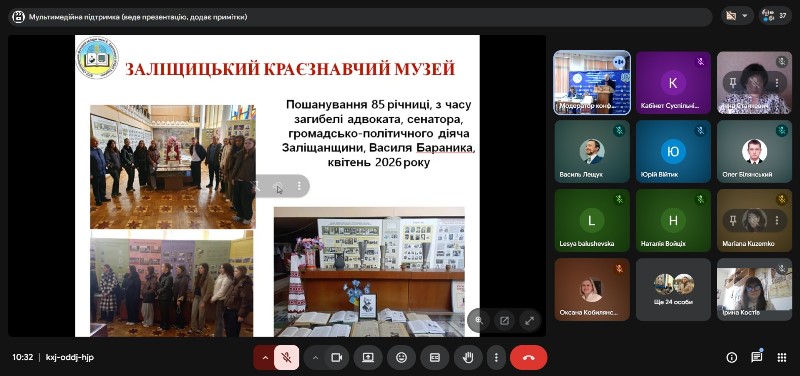Show the 'Ще 24 особи' remaining participants
Viewport: 800px width, 376px height.
click(x=673, y=289)
